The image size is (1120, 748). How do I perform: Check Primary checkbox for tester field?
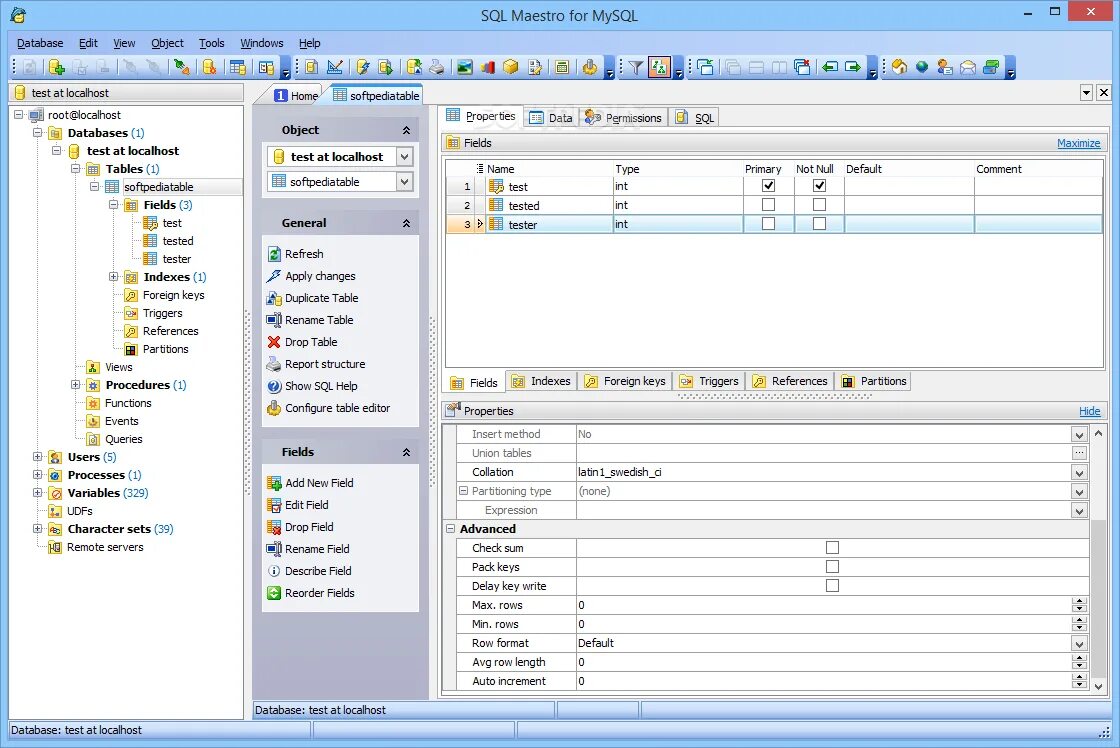pos(769,224)
